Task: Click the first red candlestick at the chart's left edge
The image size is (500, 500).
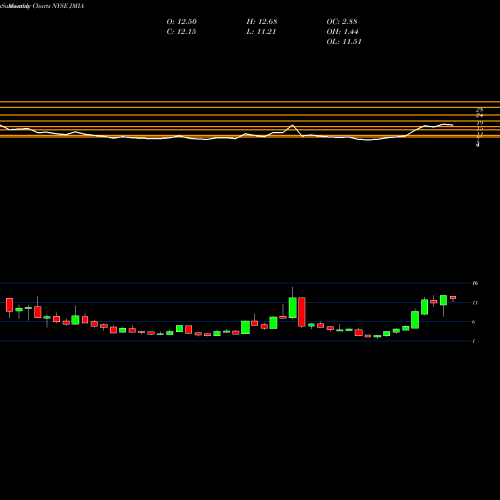Action: coord(9,305)
